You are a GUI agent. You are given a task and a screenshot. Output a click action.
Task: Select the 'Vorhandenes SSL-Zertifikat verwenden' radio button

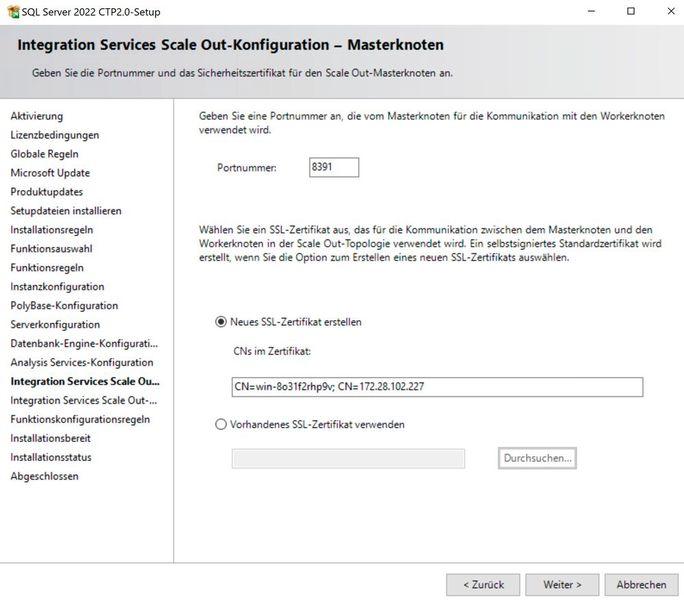point(221,424)
